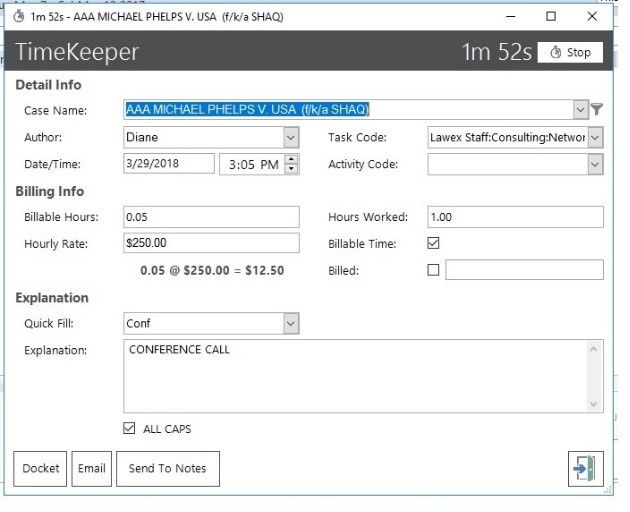Click the Explanation scrollbar down arrow

click(x=593, y=404)
